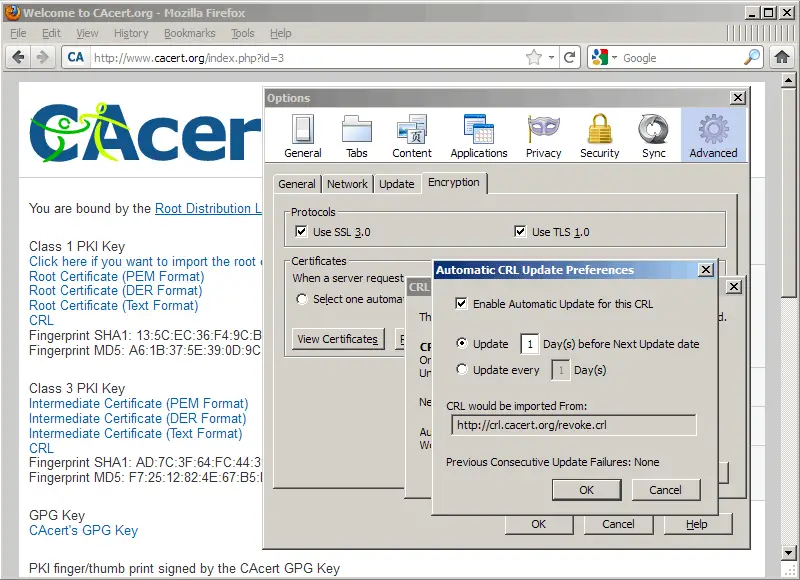Click the Root Distribution License link

click(x=208, y=209)
